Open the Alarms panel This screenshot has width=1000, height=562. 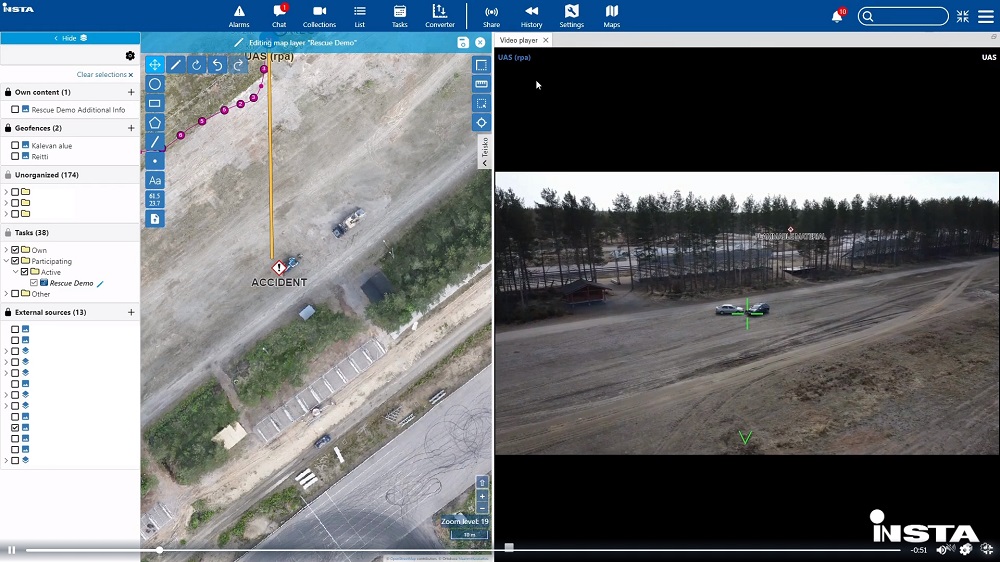click(x=239, y=16)
